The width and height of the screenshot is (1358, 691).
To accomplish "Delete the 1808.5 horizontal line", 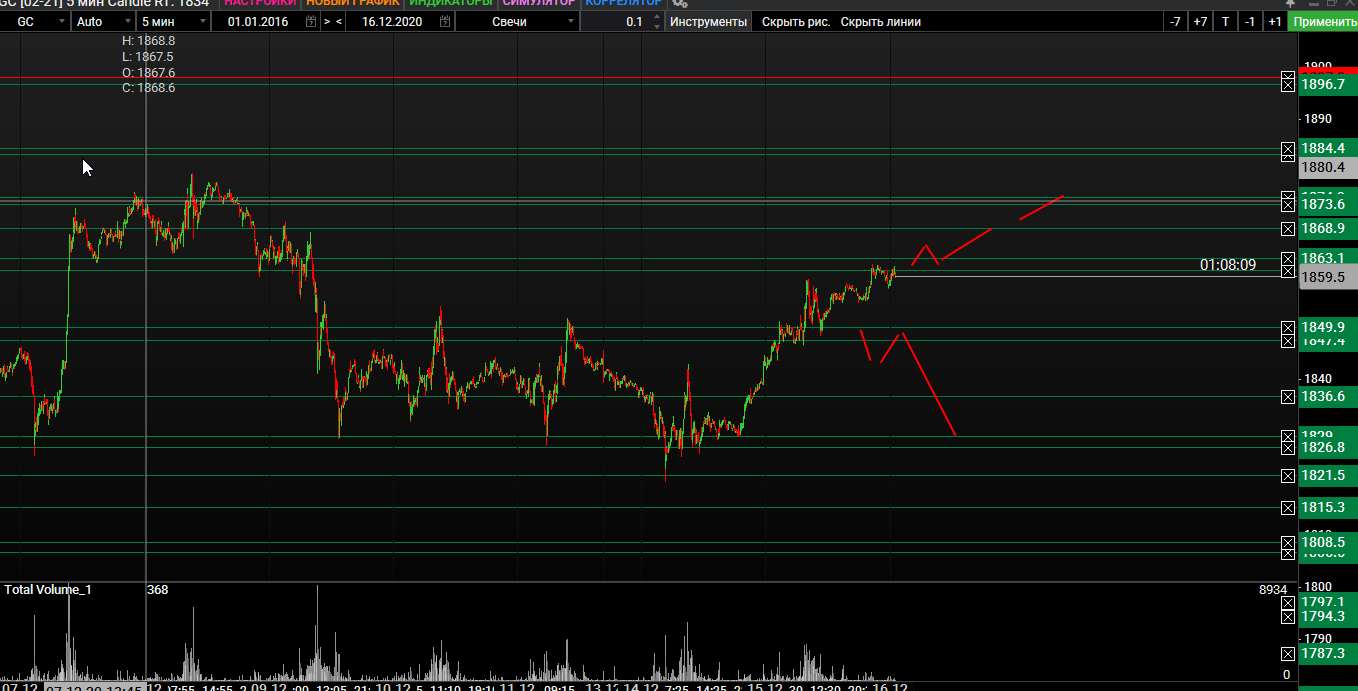I will tap(1288, 543).
